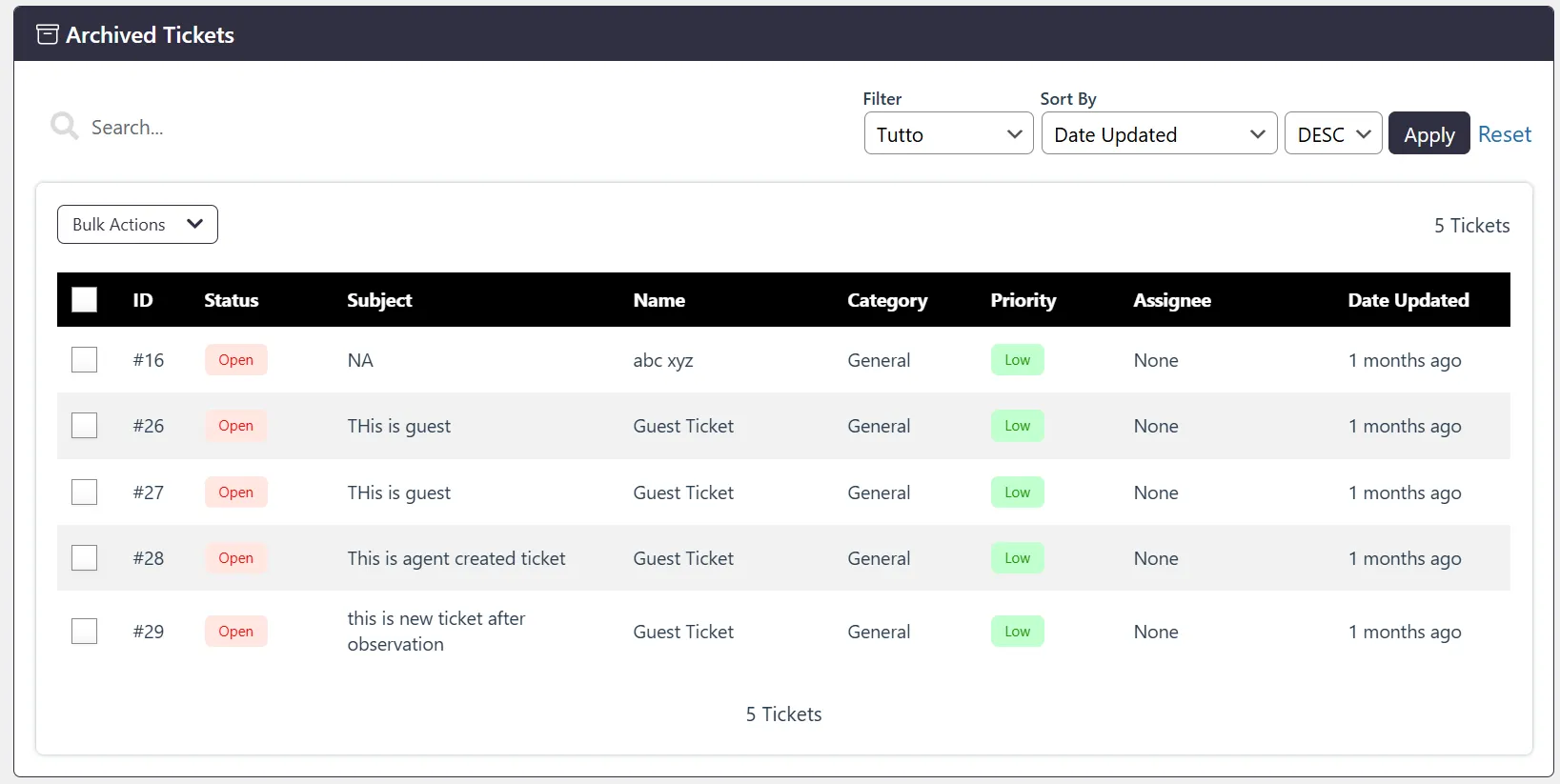Click the Reset link
This screenshot has width=1560, height=784.
[1504, 134]
